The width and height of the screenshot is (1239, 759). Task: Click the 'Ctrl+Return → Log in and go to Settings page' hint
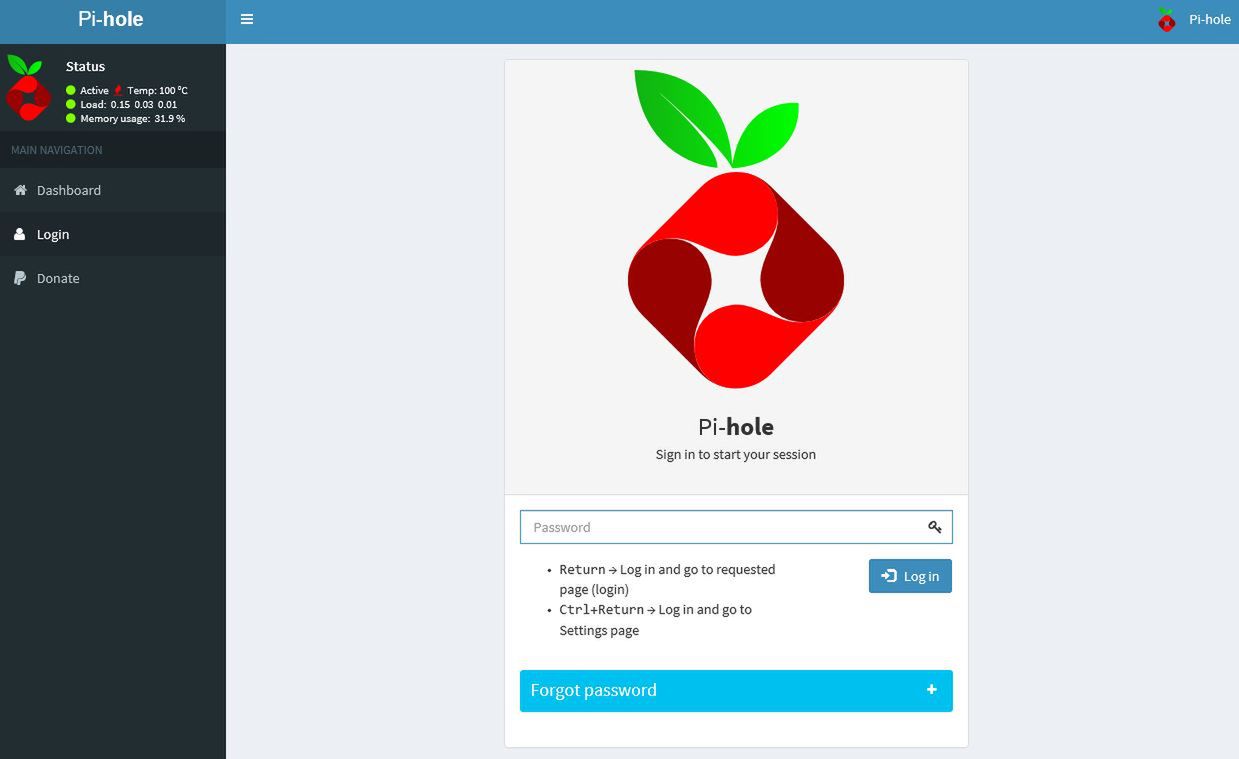656,620
